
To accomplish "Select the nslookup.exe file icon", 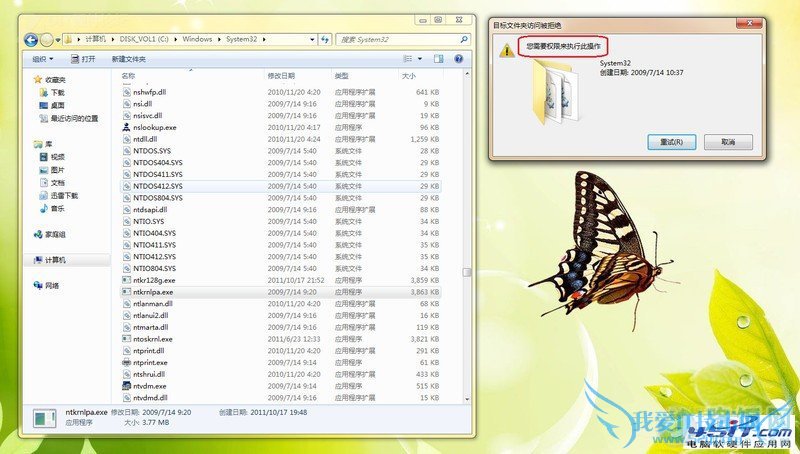I will (x=127, y=127).
